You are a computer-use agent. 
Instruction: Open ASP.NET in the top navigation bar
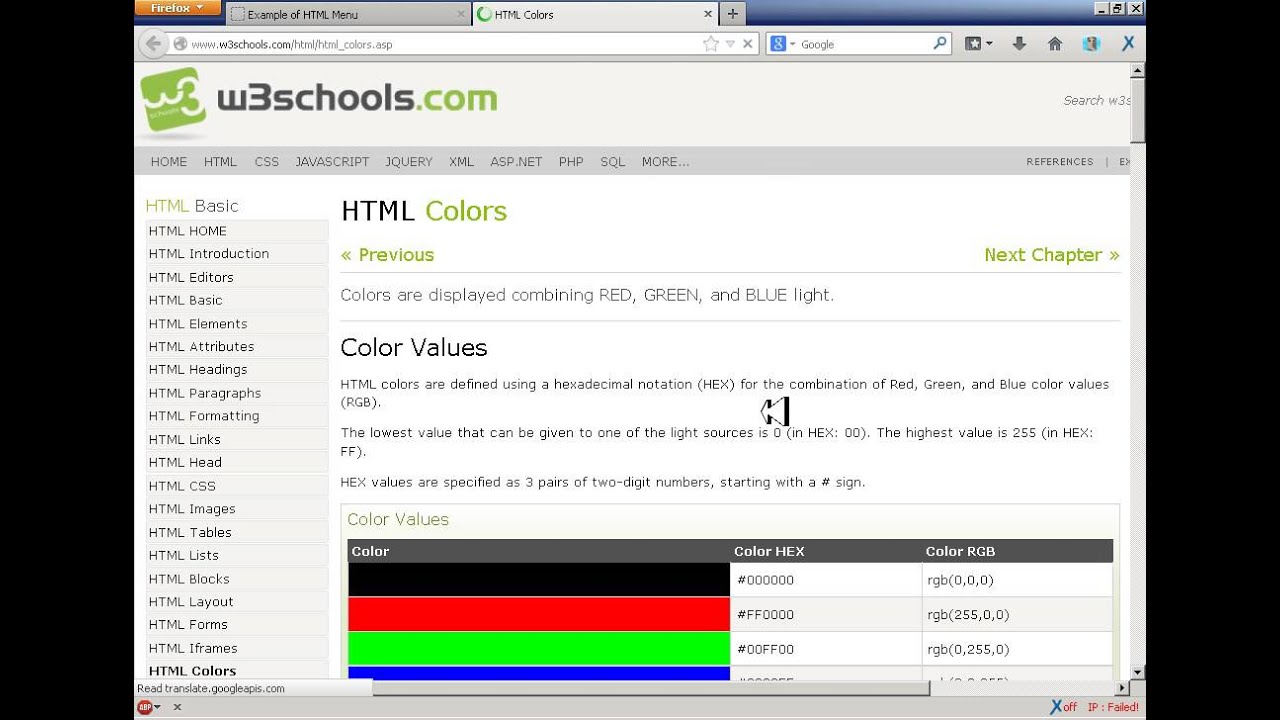(x=516, y=162)
